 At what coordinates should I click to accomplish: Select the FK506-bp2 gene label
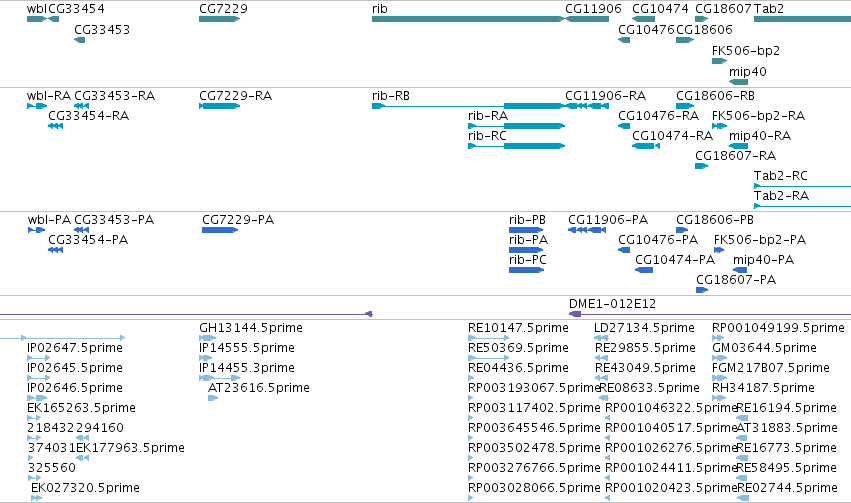tap(746, 50)
